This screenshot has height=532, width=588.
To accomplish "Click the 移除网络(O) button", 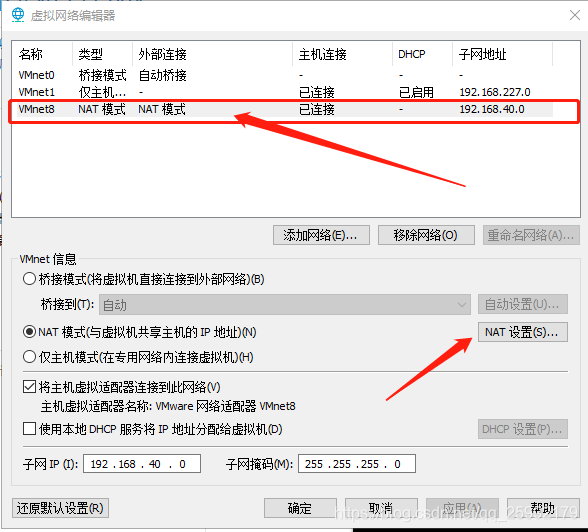I will [426, 235].
